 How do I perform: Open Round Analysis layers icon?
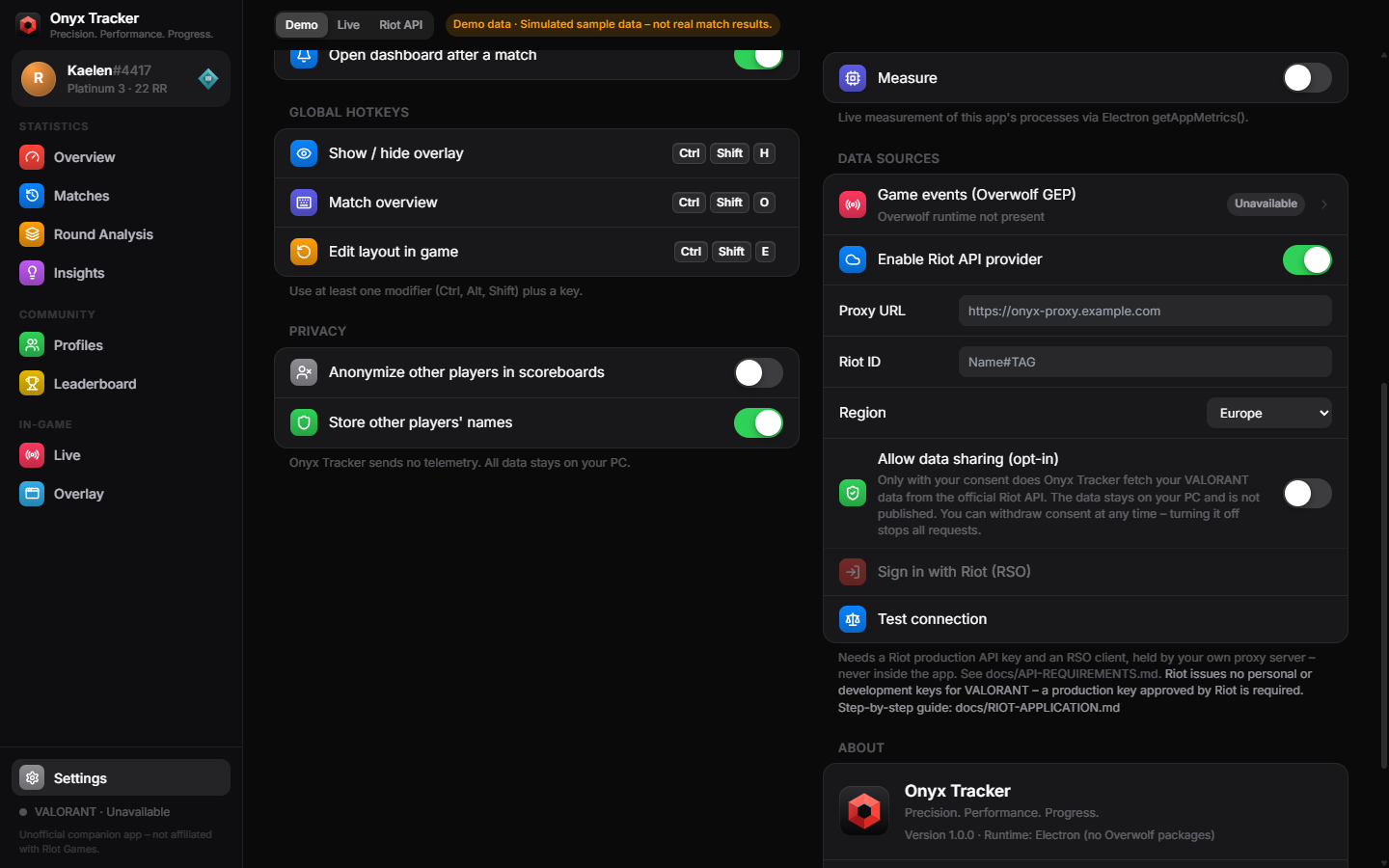(x=32, y=234)
